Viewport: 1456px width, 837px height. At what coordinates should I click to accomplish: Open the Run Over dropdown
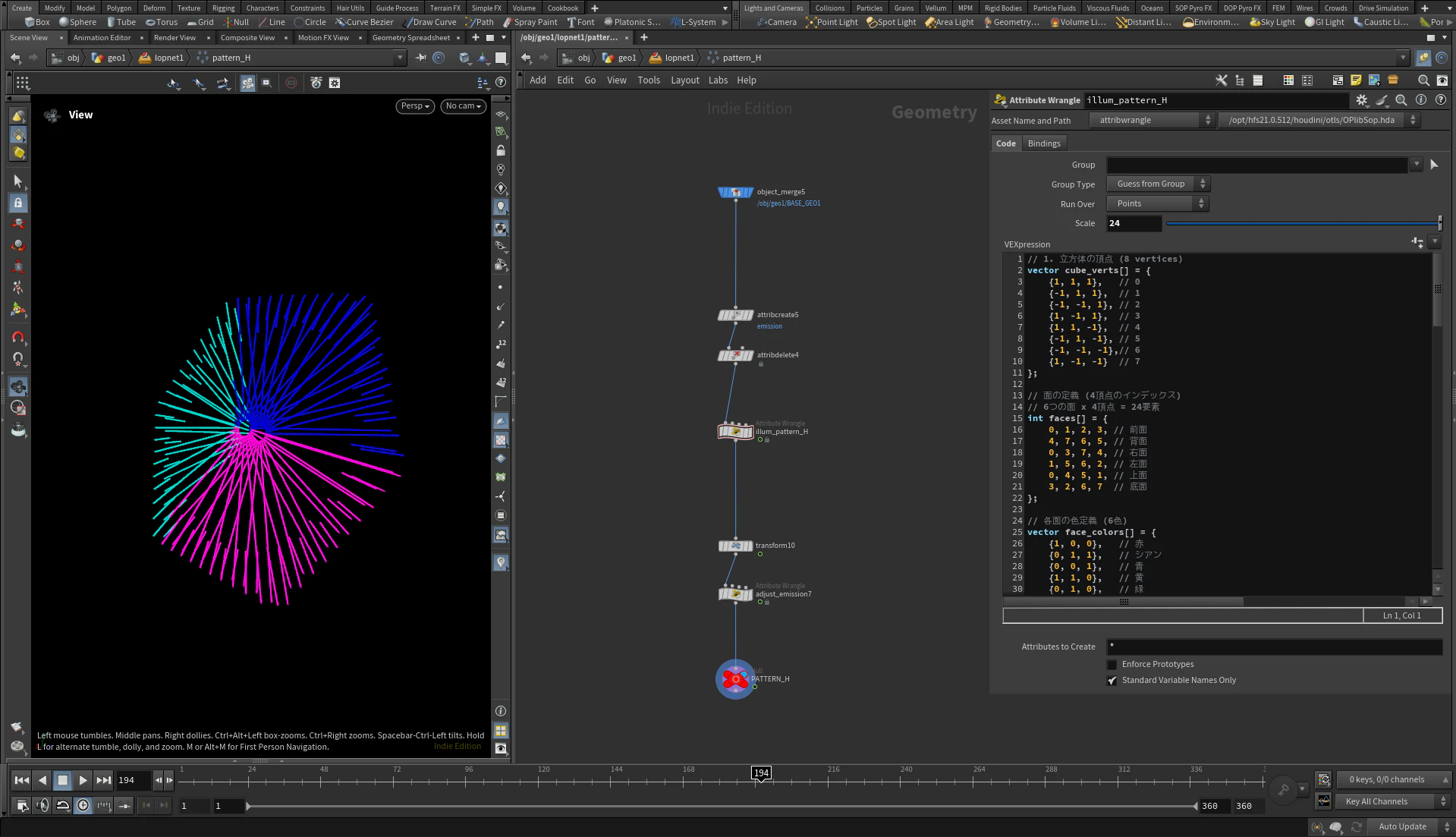point(1157,203)
